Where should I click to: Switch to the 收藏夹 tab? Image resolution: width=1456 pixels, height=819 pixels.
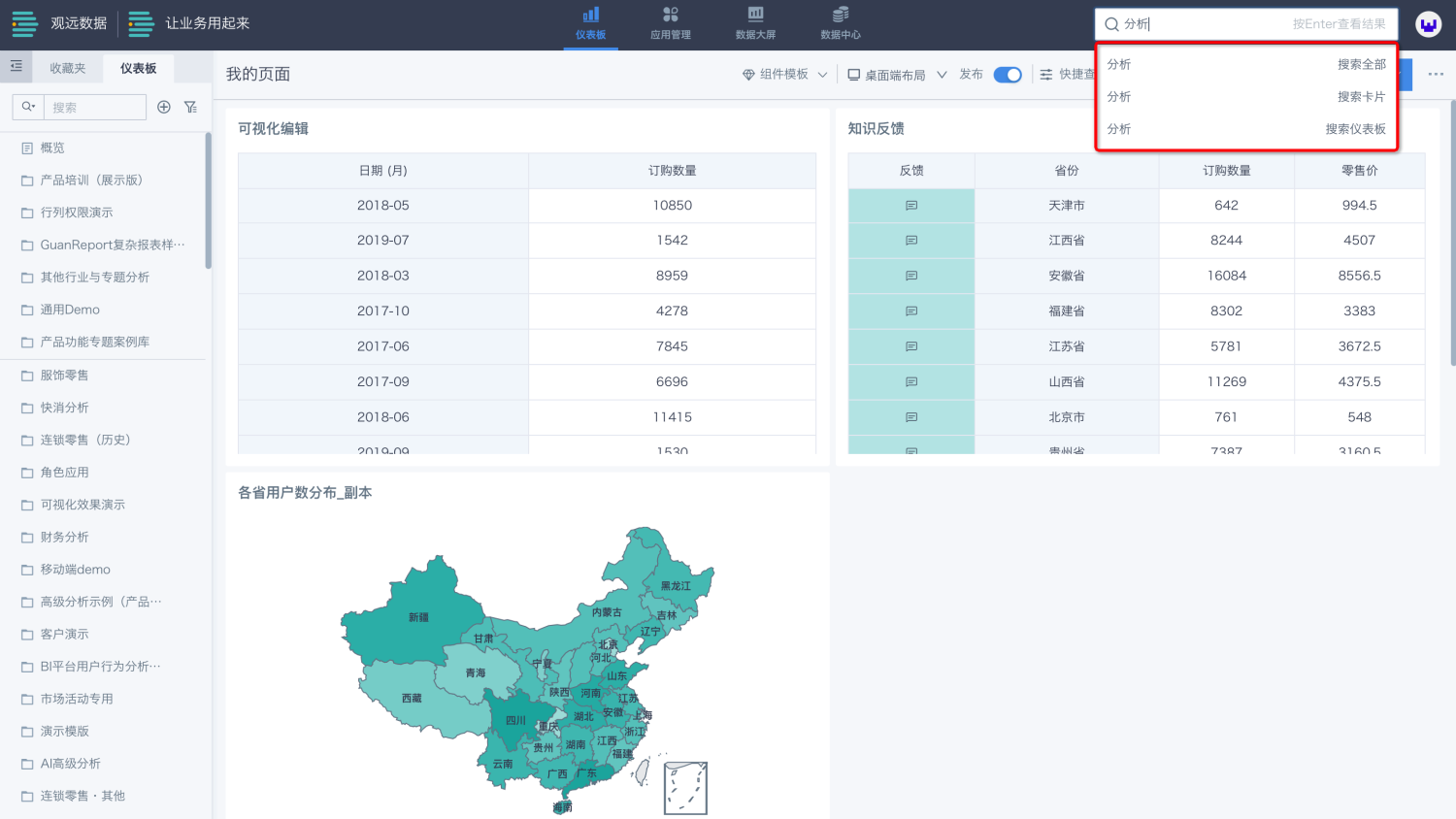(x=68, y=68)
